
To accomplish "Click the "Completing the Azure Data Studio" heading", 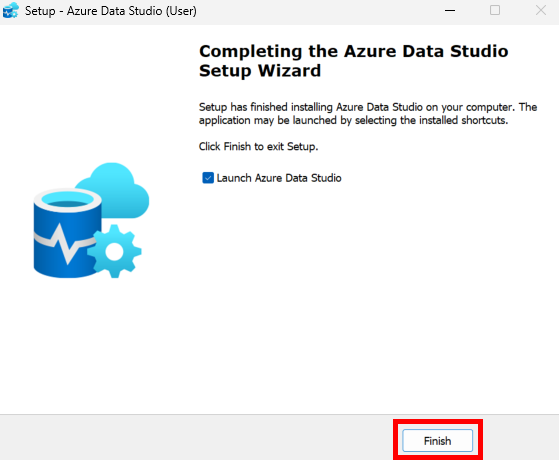I will coord(354,51).
